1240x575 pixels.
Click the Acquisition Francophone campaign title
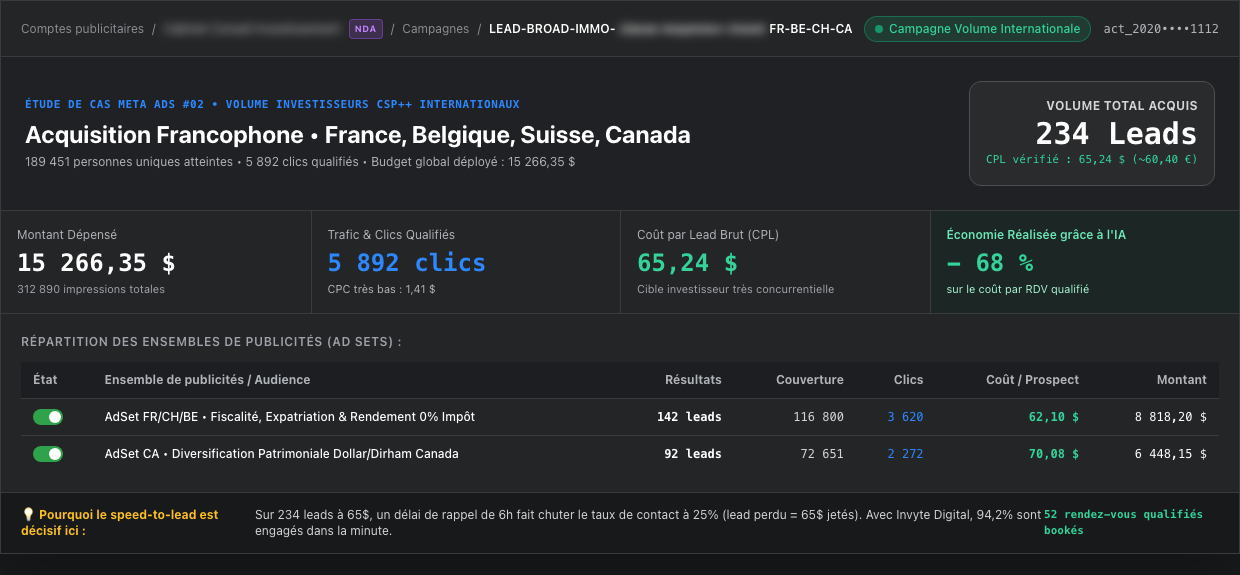pos(358,135)
